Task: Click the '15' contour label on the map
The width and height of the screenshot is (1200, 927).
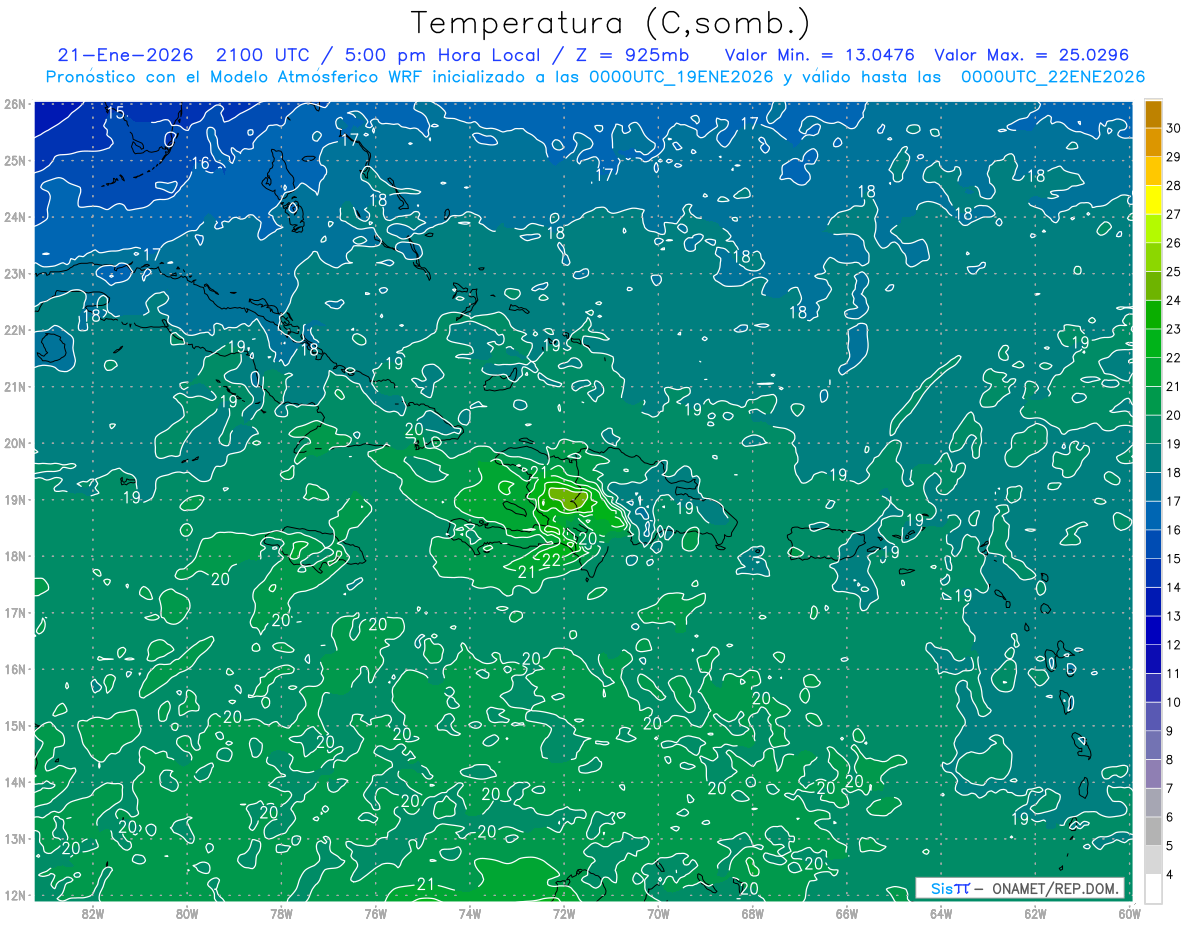Action: pyautogui.click(x=116, y=112)
